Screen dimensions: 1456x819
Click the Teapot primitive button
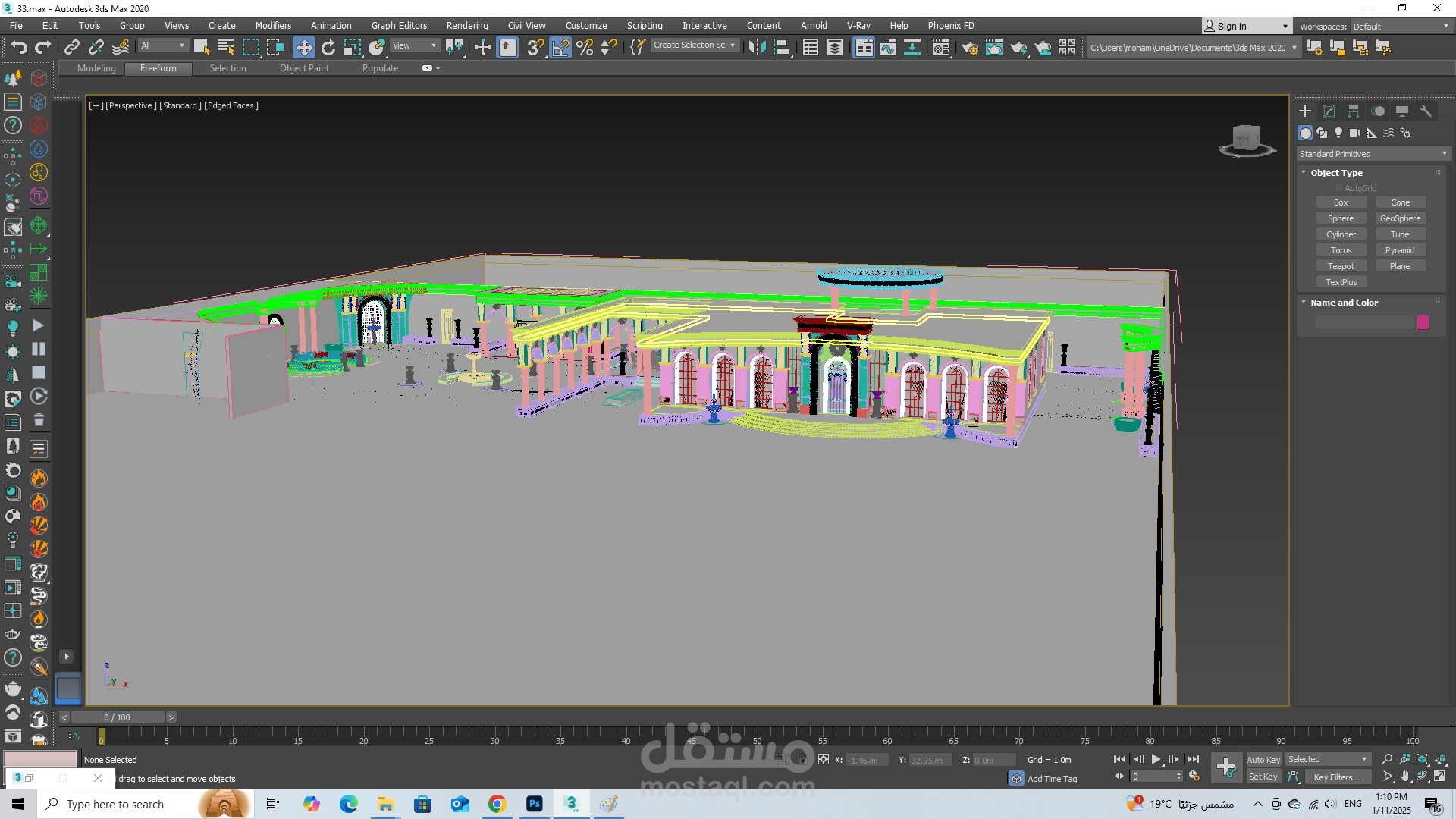click(x=1341, y=266)
